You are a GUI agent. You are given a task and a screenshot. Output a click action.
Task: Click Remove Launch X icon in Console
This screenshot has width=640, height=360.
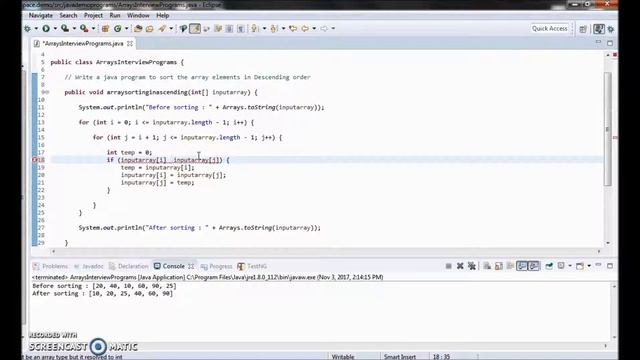click(460, 266)
